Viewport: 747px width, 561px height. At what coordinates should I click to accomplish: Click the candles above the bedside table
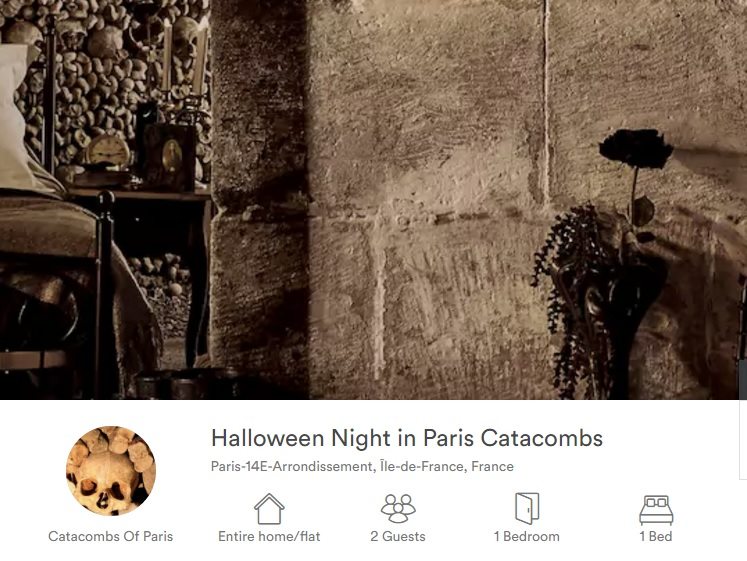[x=183, y=57]
